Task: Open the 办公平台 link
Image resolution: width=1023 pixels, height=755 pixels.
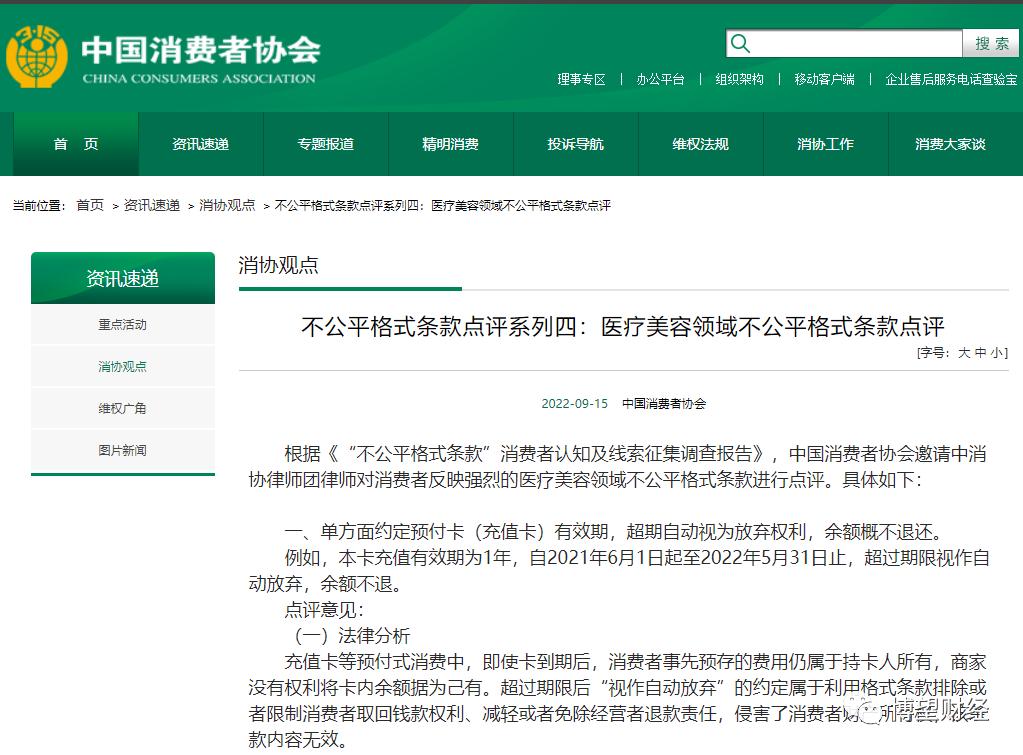Action: click(x=661, y=77)
